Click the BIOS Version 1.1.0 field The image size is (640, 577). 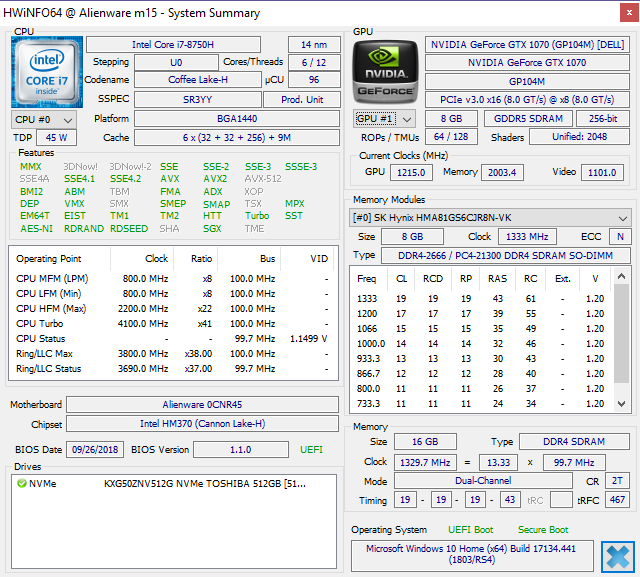(241, 450)
